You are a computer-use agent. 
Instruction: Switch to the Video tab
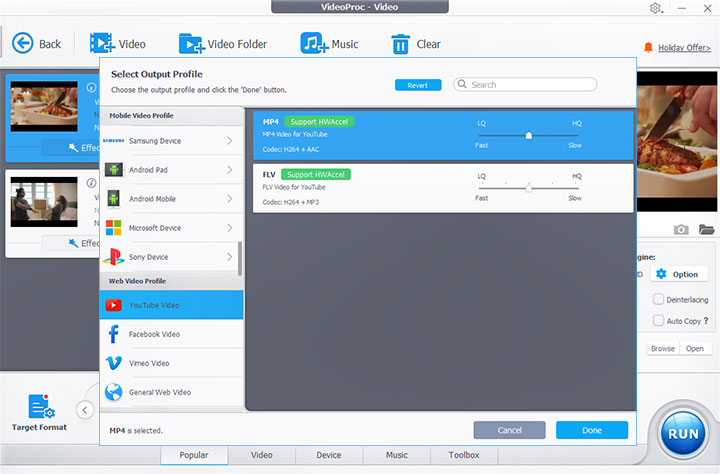pos(262,455)
